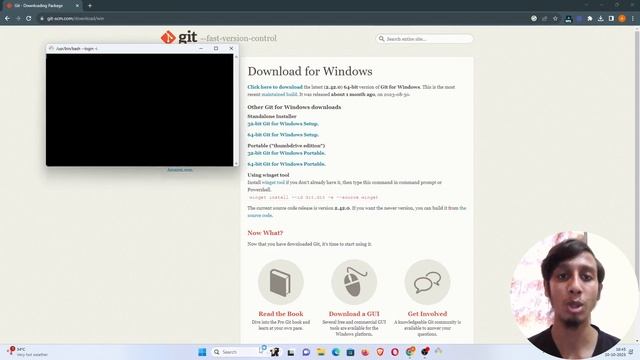Download 32-bit Git for Windows Portable
This screenshot has height=360, width=640.
coord(286,153)
